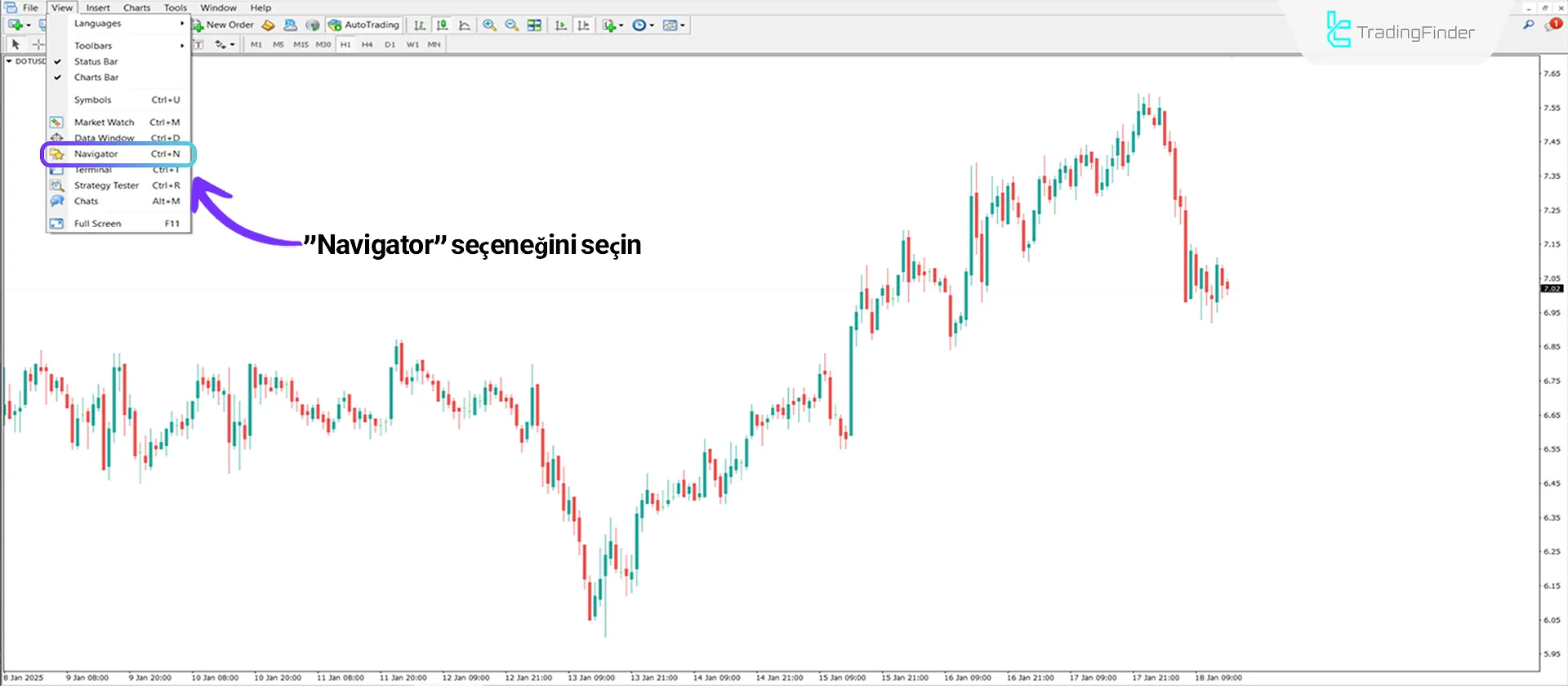
Task: Click the MetaTrader application icon
Action: click(11, 7)
